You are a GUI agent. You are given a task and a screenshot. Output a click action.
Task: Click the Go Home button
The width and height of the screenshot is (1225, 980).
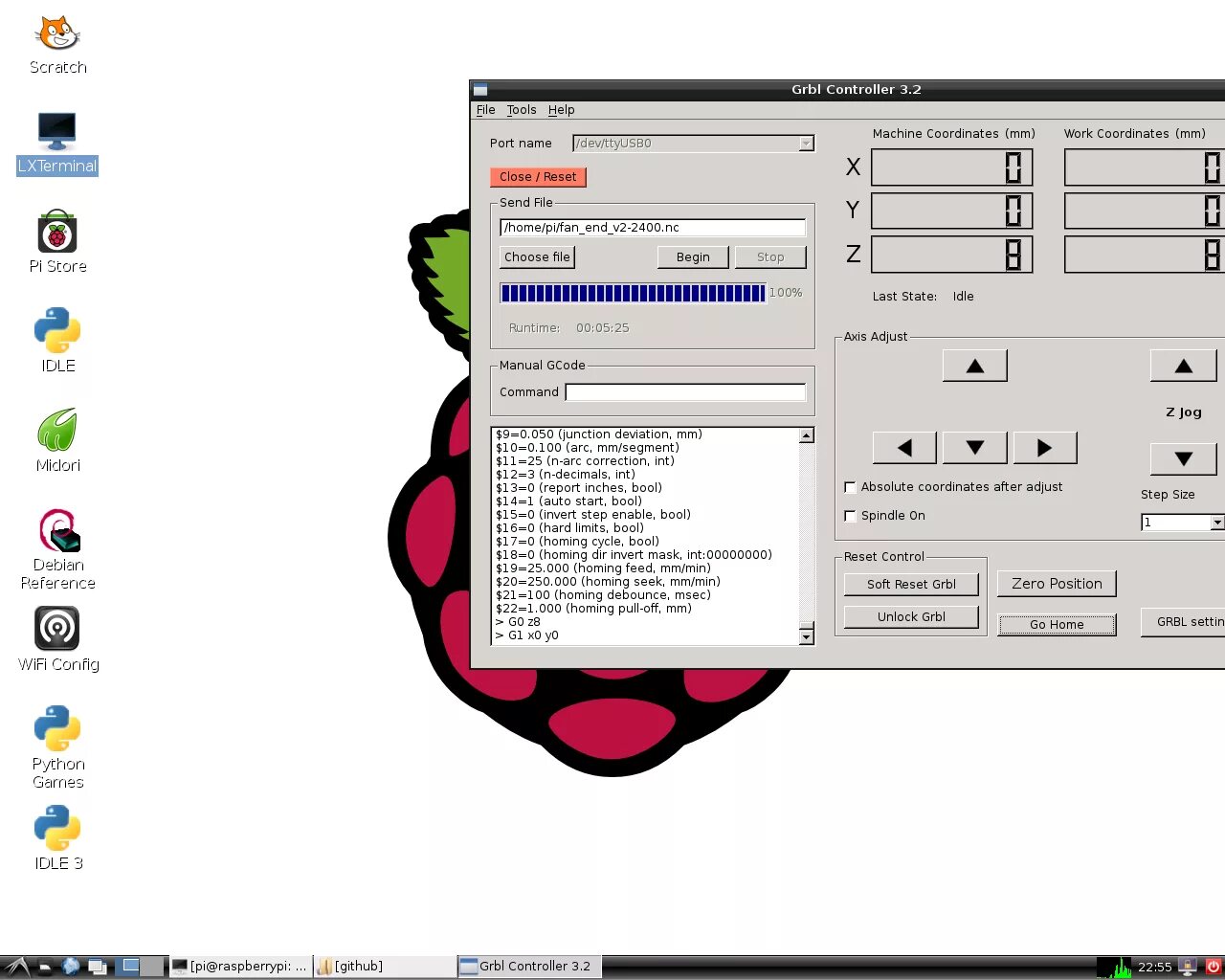(1057, 625)
